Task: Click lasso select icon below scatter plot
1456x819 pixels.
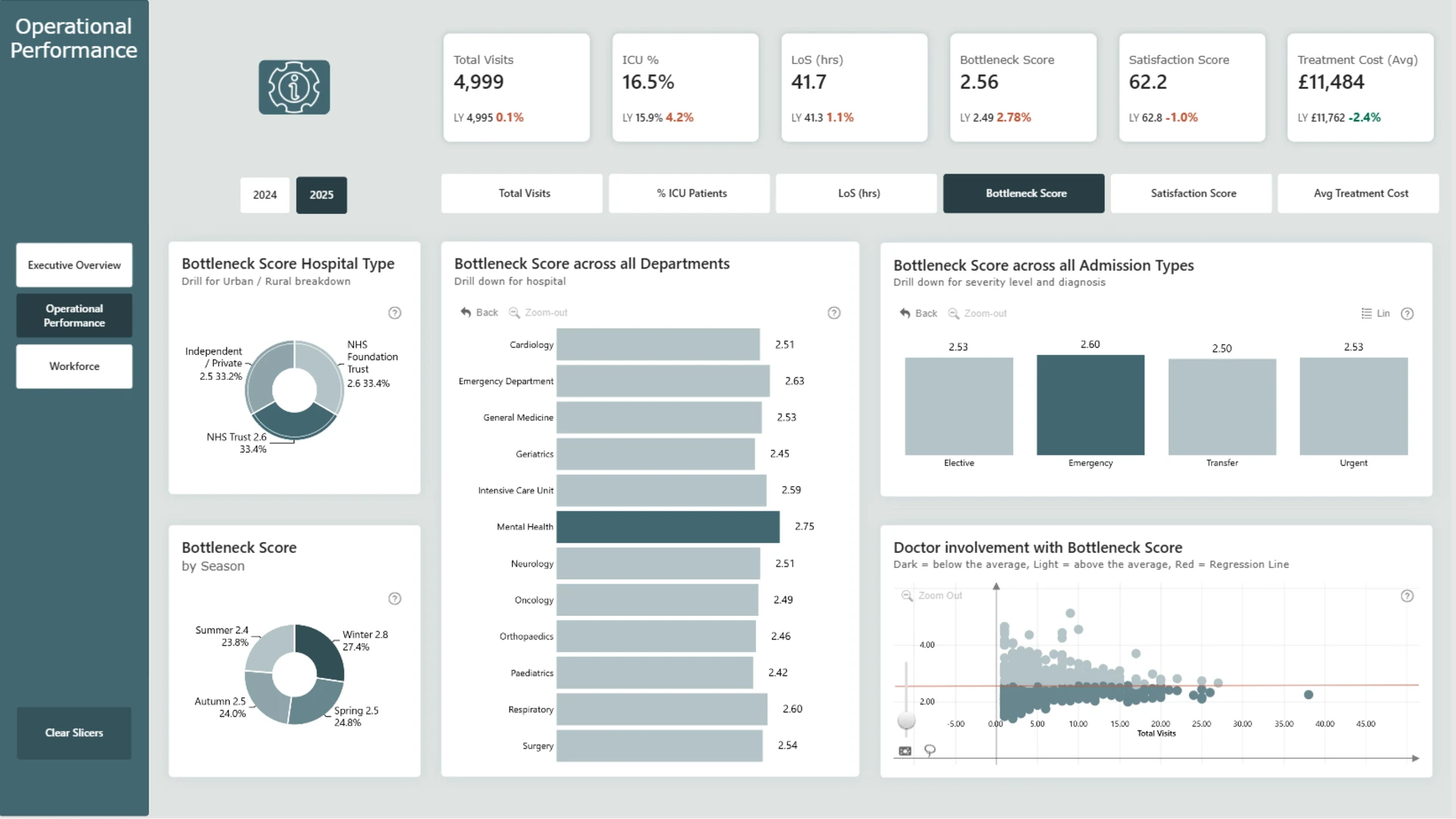Action: coord(930,750)
